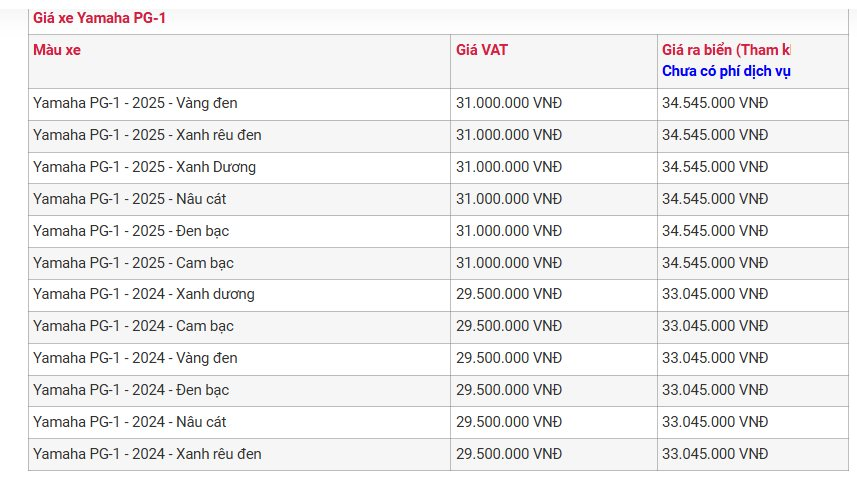Select the 'Yamaha PG-1 - 2025 - Nâu cát' row
The width and height of the screenshot is (857, 482).
click(129, 199)
